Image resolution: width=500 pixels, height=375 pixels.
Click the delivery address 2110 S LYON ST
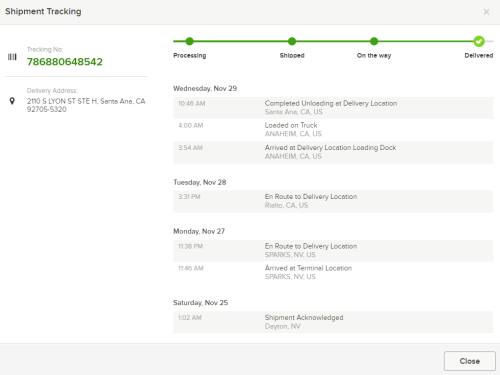click(x=86, y=105)
